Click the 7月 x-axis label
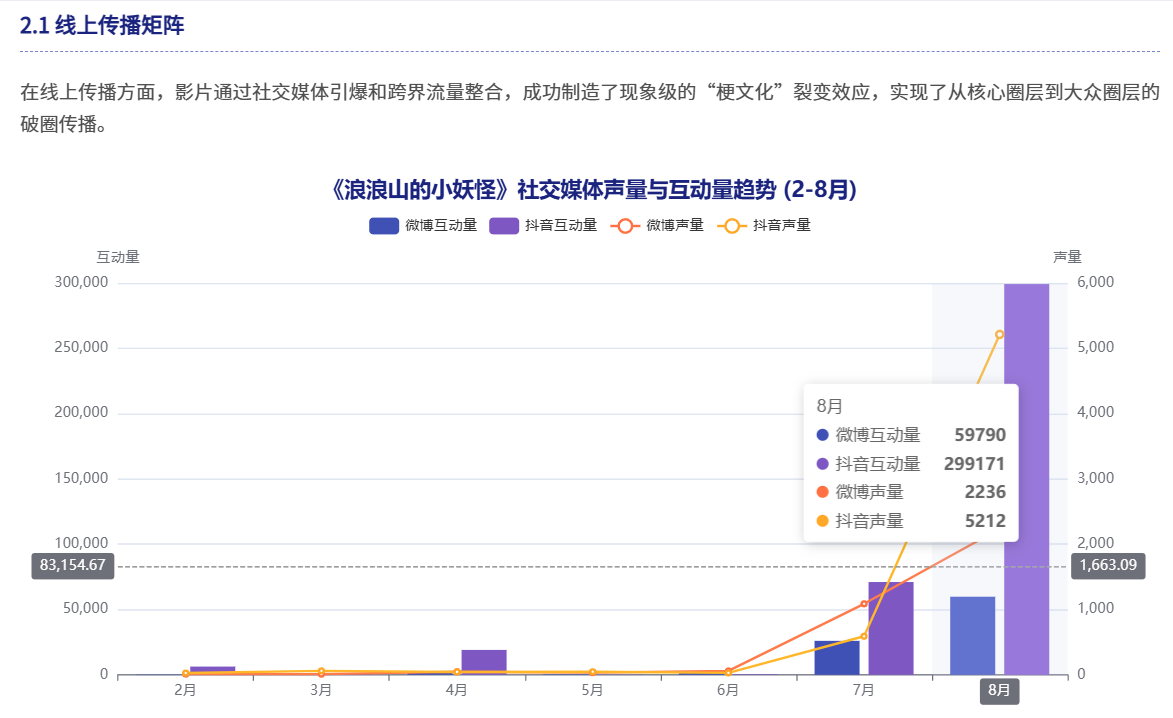 (864, 690)
